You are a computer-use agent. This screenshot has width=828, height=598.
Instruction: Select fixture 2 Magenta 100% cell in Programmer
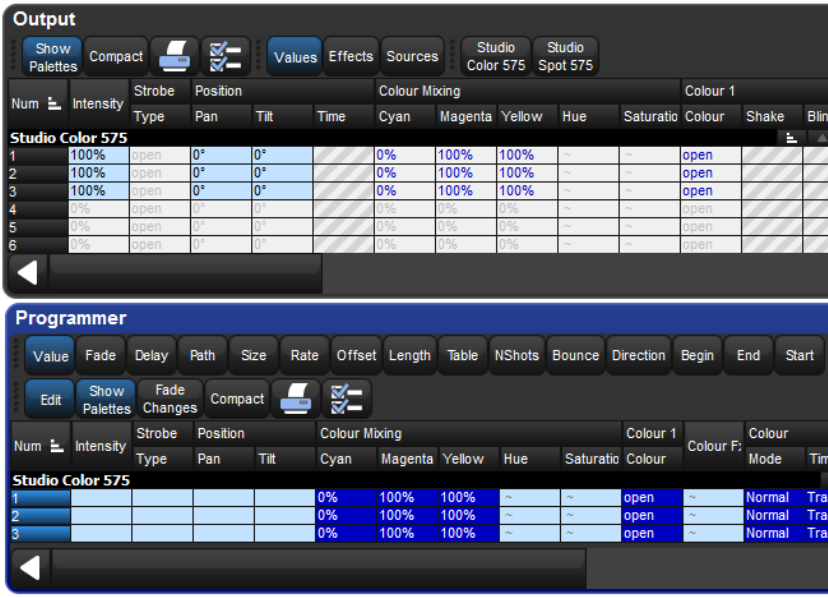pos(408,516)
